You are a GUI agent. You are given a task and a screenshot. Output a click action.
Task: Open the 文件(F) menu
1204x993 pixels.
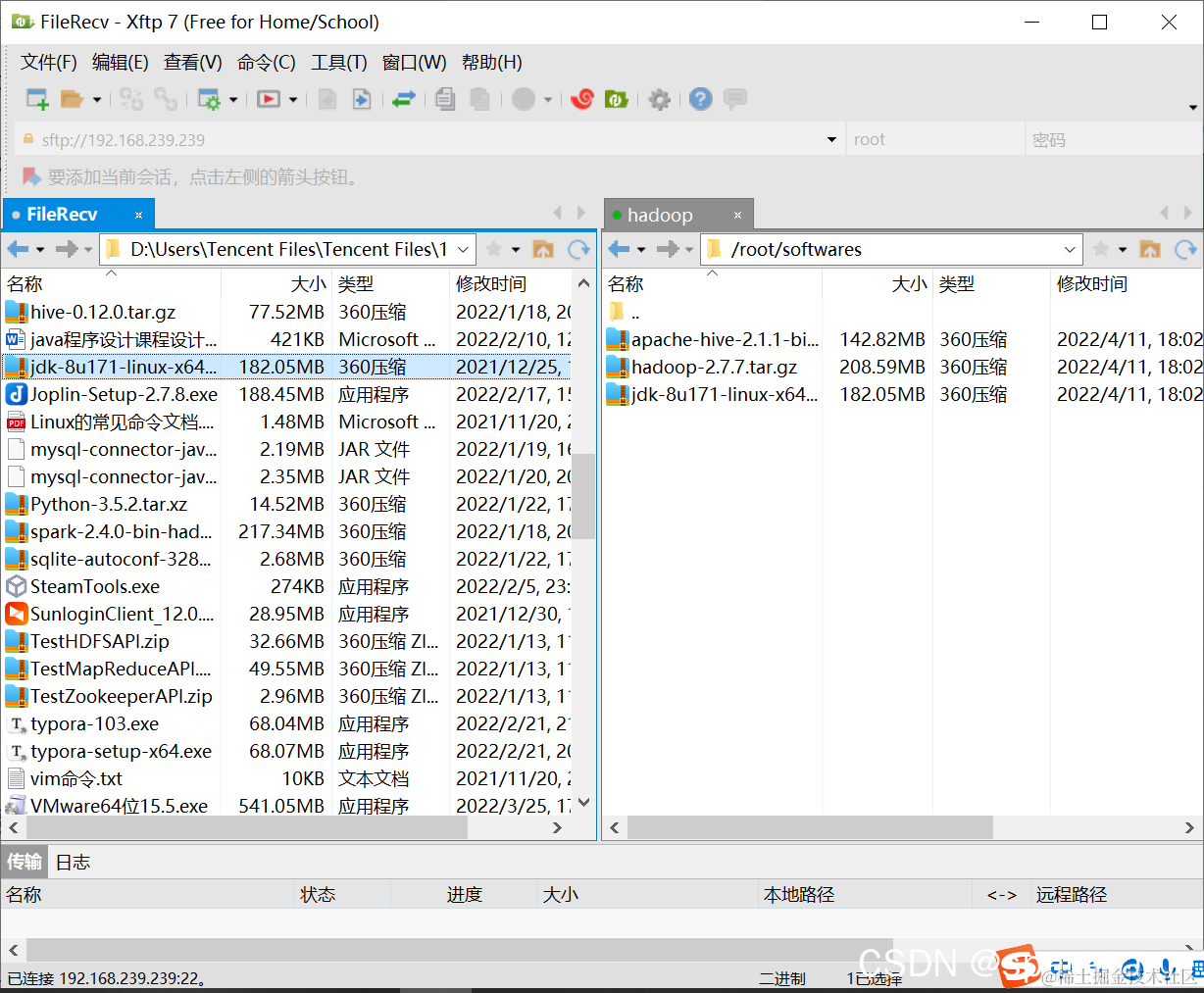pos(49,62)
